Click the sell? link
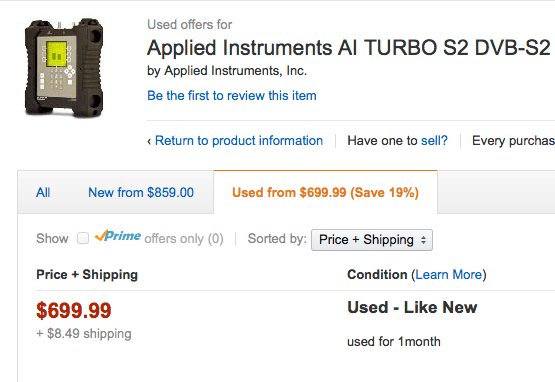The width and height of the screenshot is (555, 382). click(x=434, y=141)
